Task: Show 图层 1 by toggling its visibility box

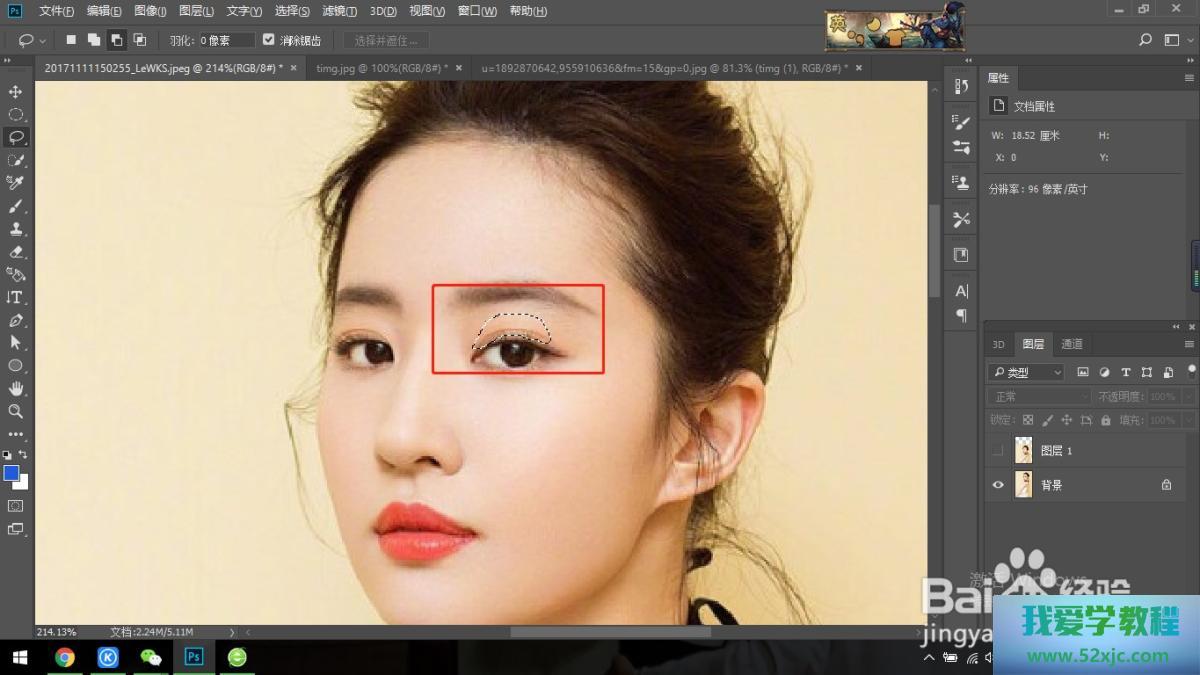Action: pos(997,451)
